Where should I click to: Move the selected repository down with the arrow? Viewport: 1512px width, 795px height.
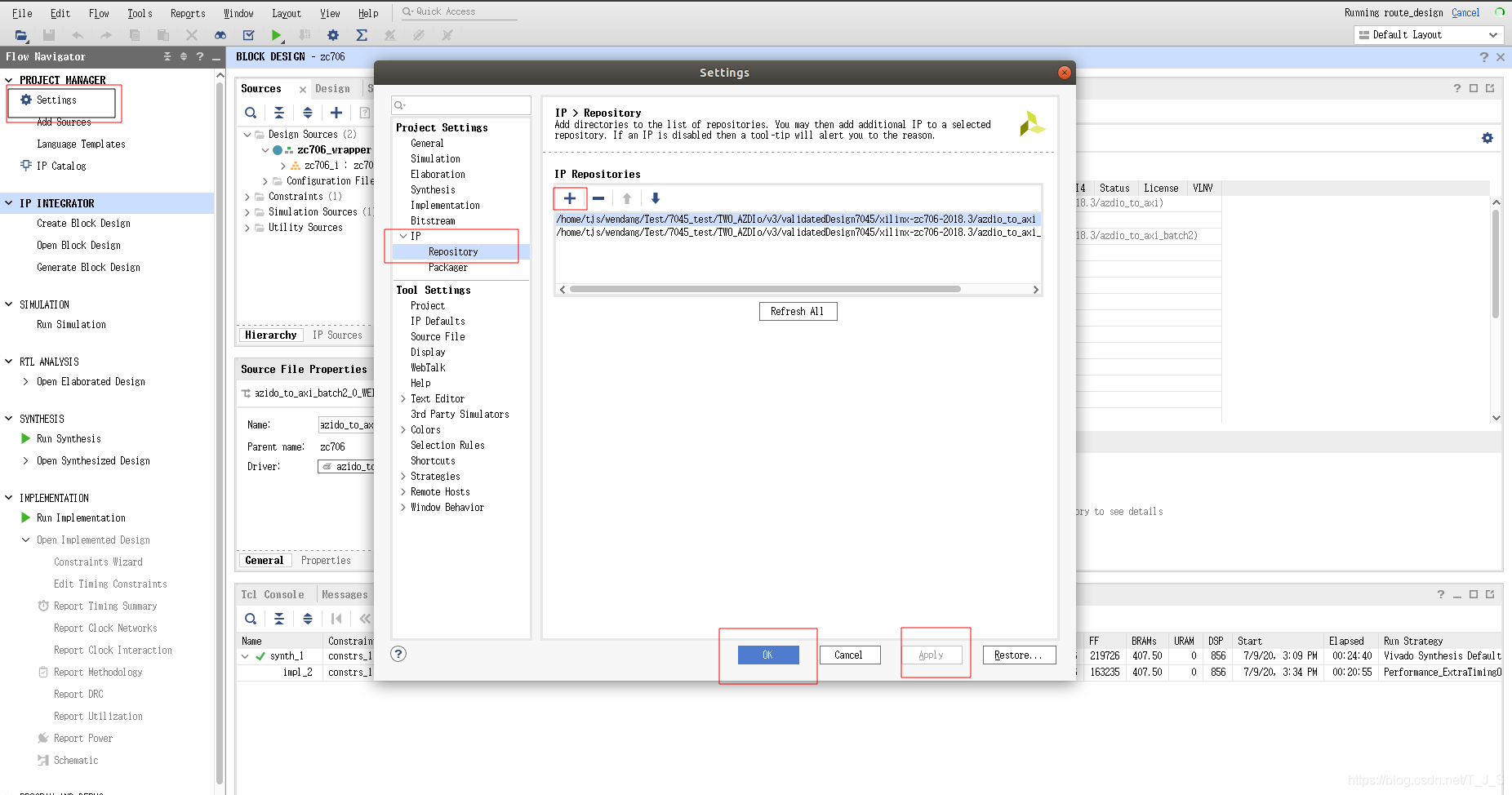[656, 198]
